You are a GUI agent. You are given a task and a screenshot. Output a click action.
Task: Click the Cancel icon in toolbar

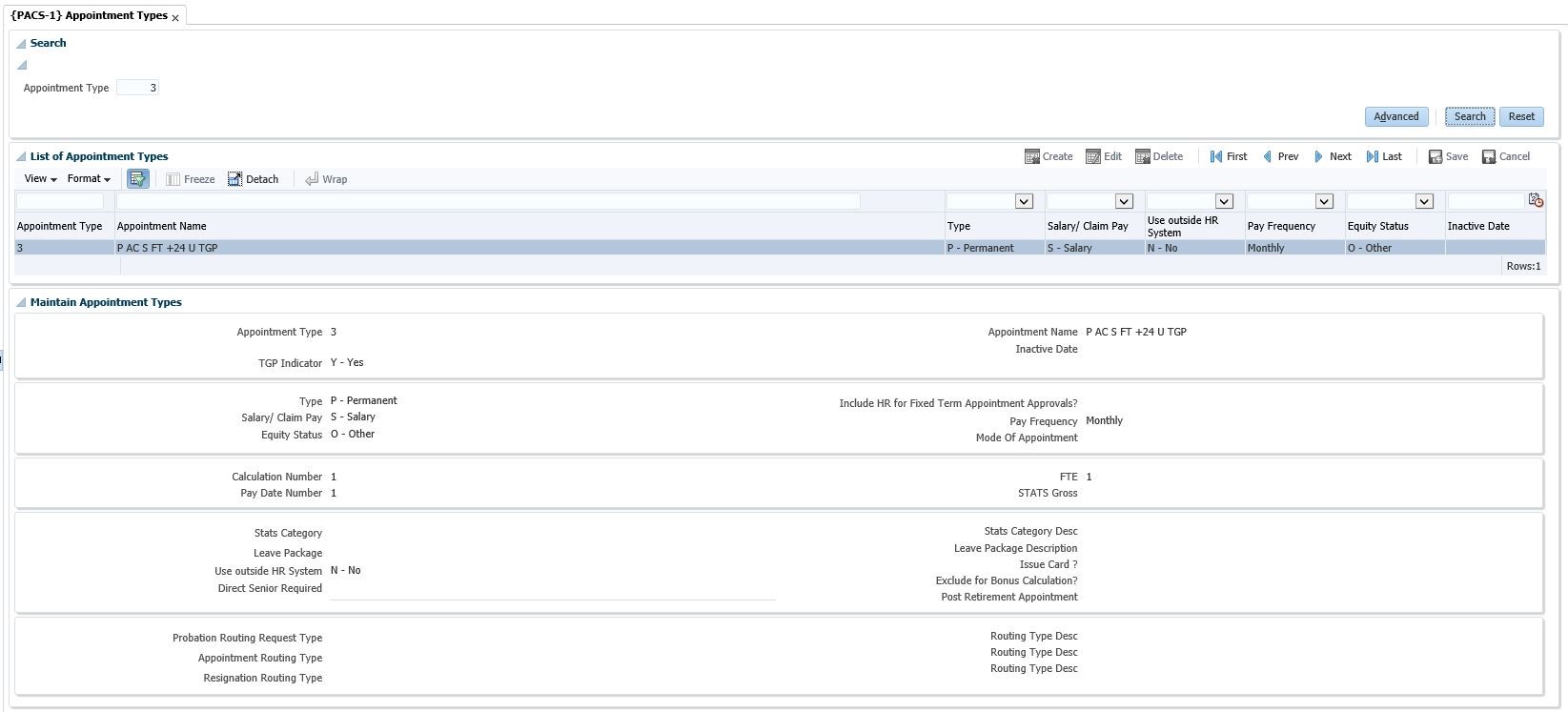[x=1489, y=156]
